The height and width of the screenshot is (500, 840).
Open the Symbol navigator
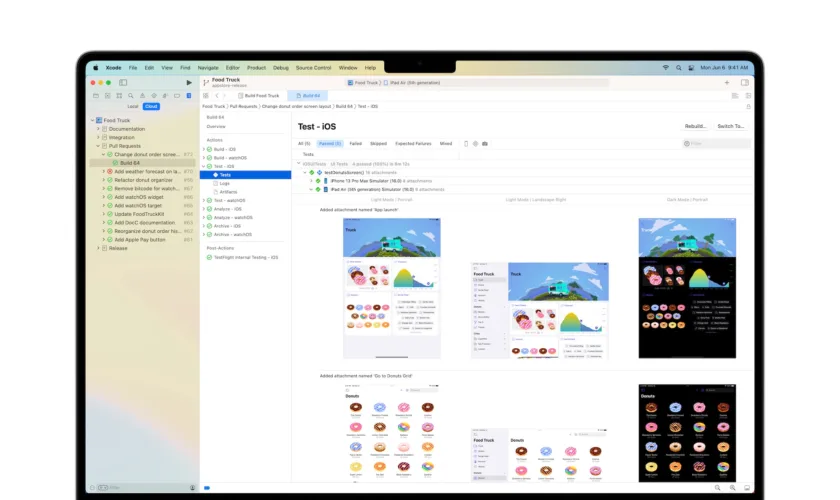pyautogui.click(x=119, y=95)
